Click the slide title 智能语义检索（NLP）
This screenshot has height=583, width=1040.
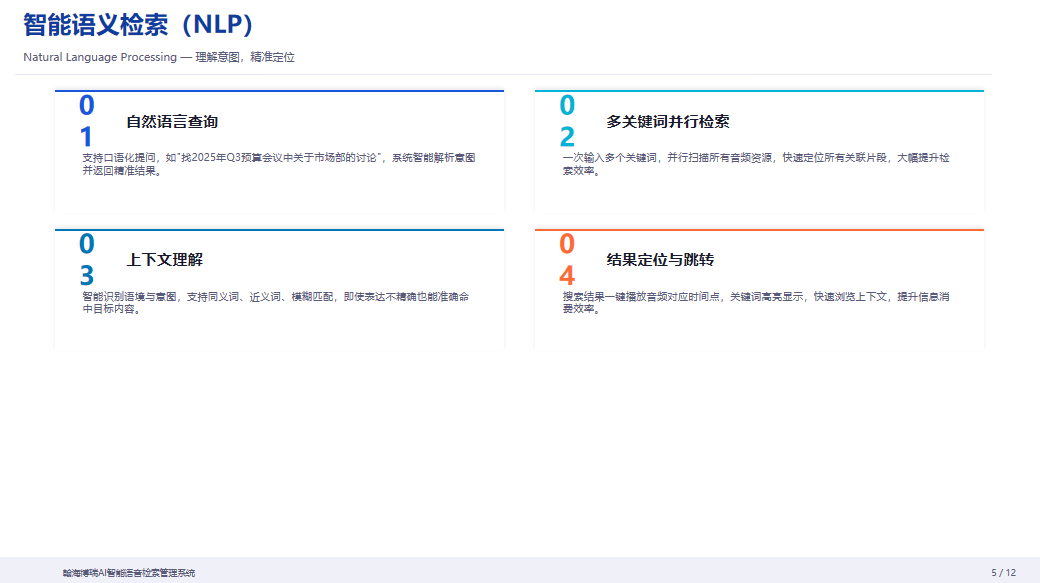[139, 25]
